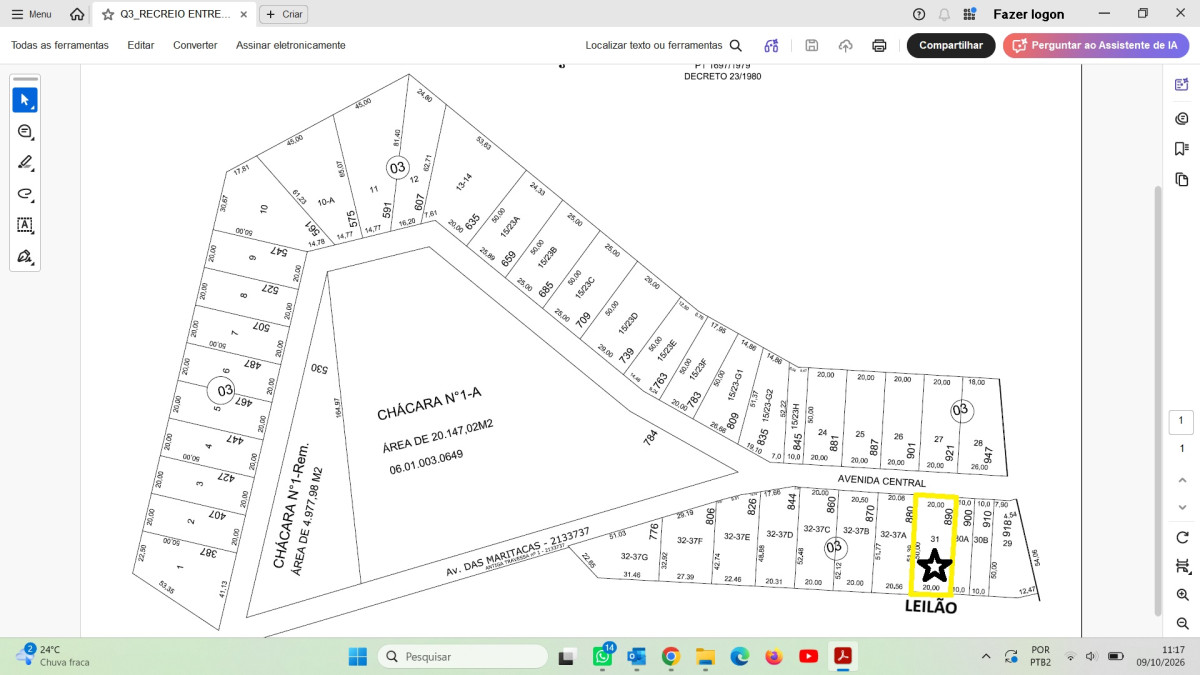This screenshot has height=675, width=1200.
Task: Go to the Acrobat Home screen
Action: click(x=77, y=15)
